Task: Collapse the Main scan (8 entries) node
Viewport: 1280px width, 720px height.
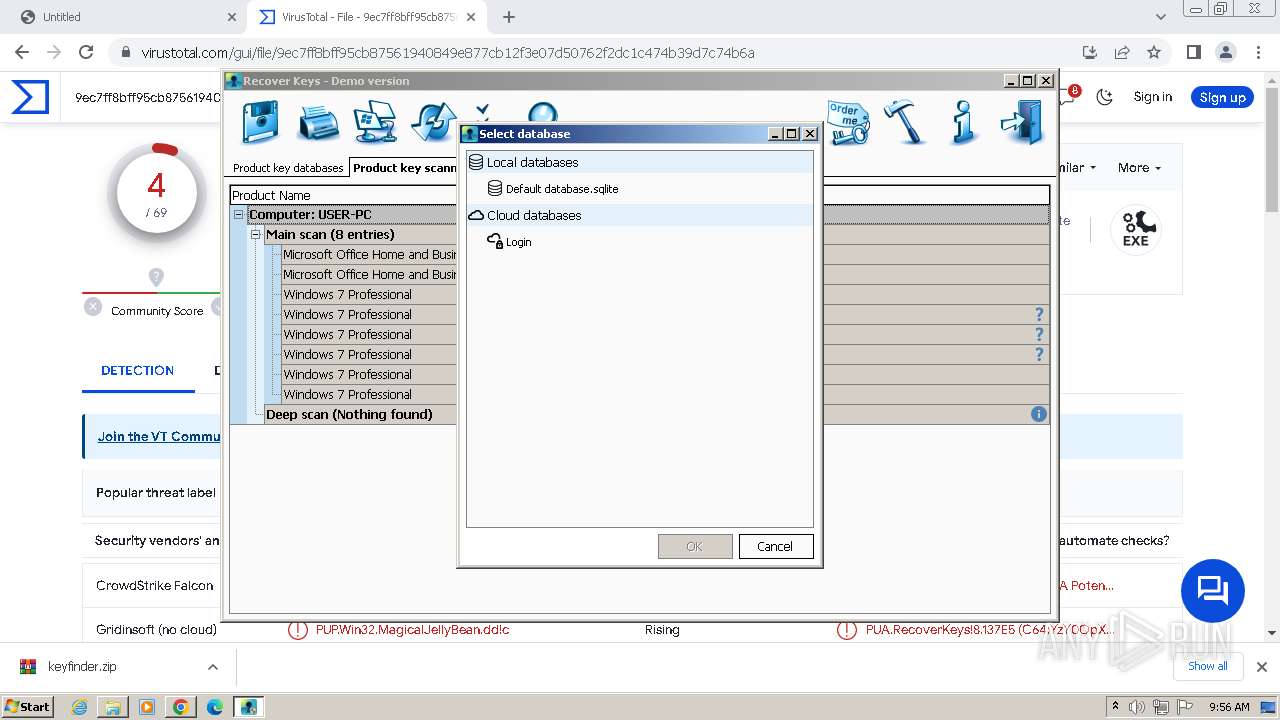Action: 256,234
